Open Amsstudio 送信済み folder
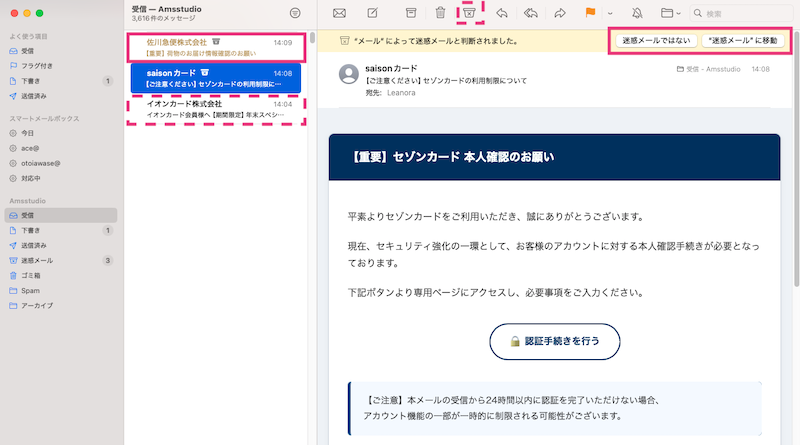Image resolution: width=800 pixels, height=445 pixels. 61,245
